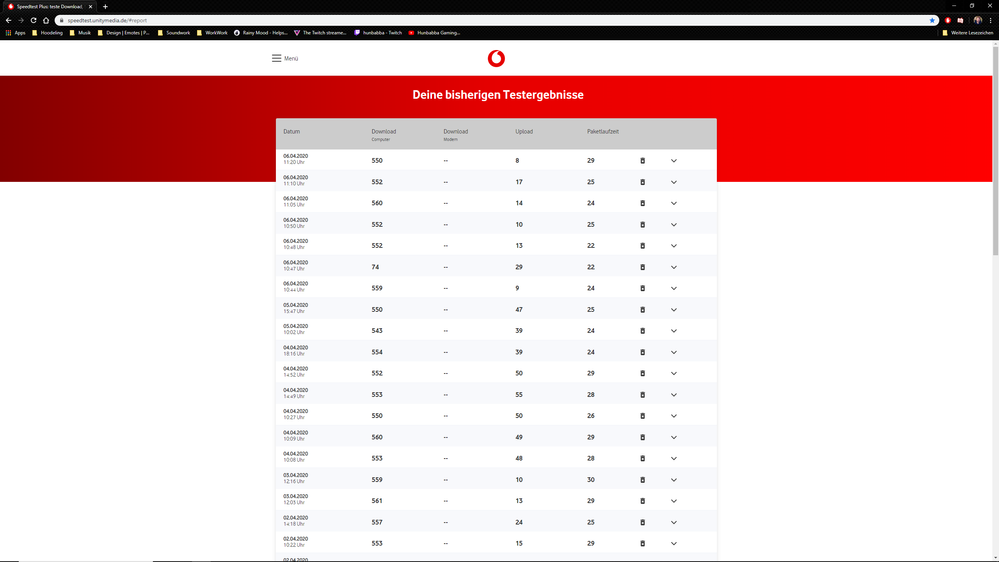999x562 pixels.
Task: Show details for 04.04.2020 10:09 Uhr
Action: click(x=673, y=437)
